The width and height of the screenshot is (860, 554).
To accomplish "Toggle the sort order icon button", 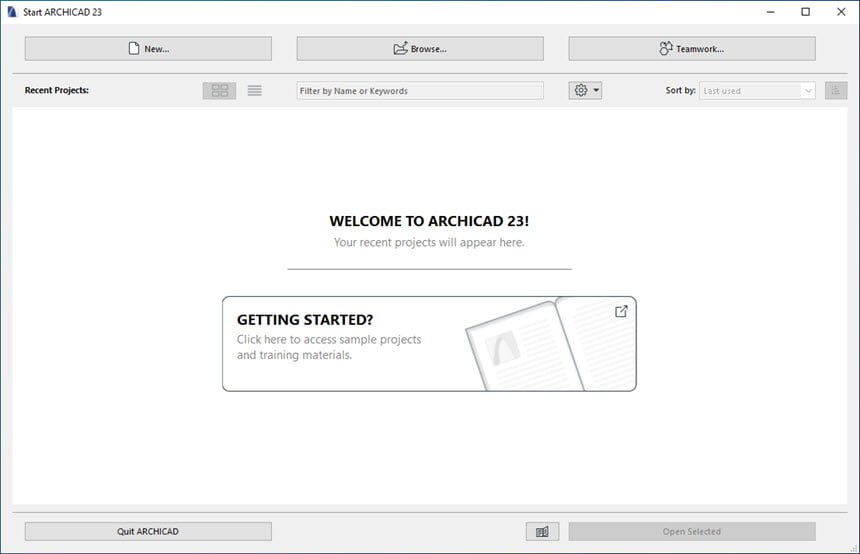I will pyautogui.click(x=836, y=91).
